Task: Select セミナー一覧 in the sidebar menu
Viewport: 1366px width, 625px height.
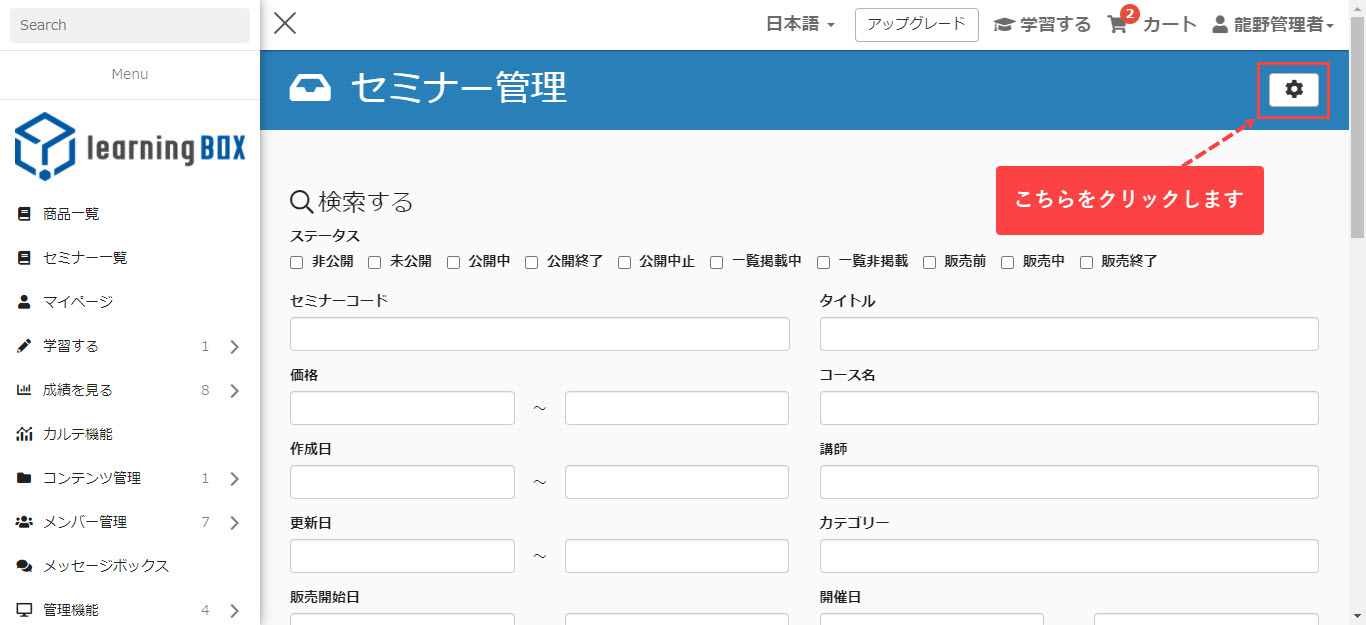Action: coord(85,258)
